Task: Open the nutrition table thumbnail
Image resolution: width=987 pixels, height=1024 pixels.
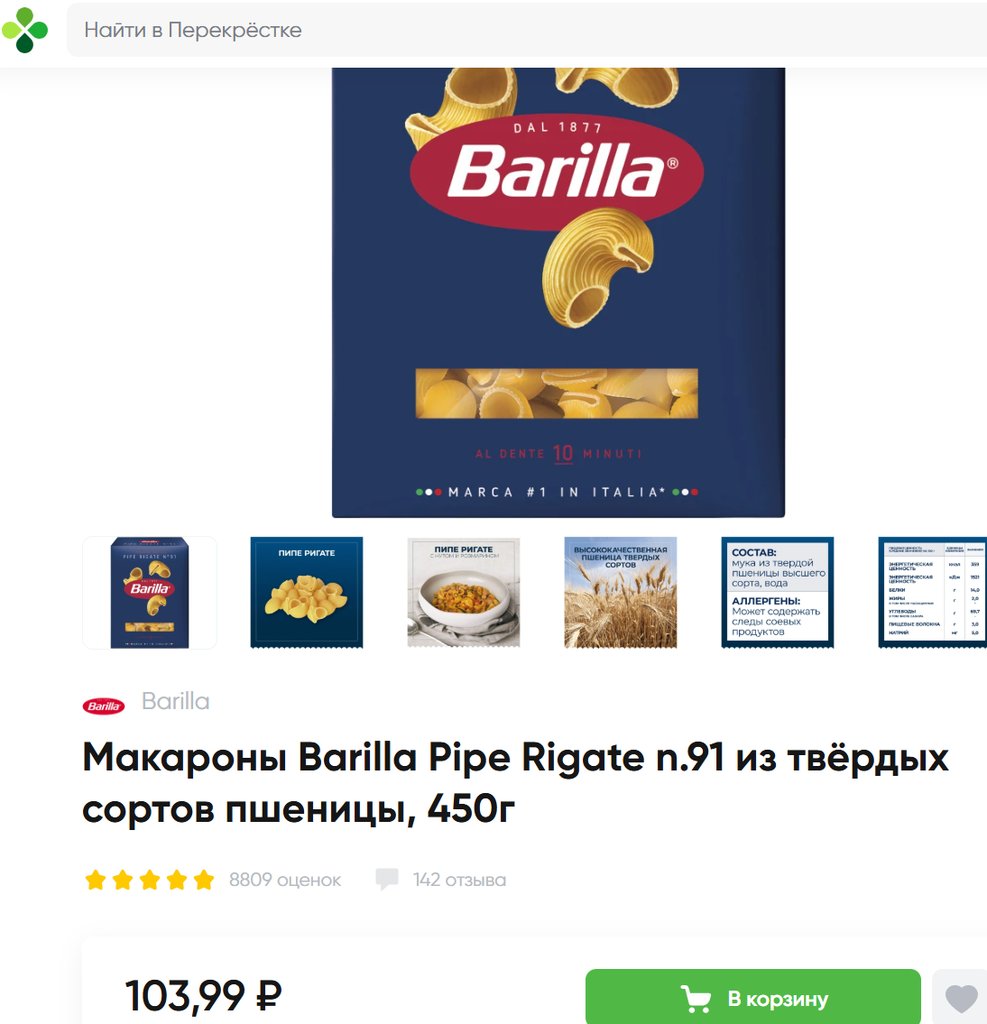Action: [933, 592]
